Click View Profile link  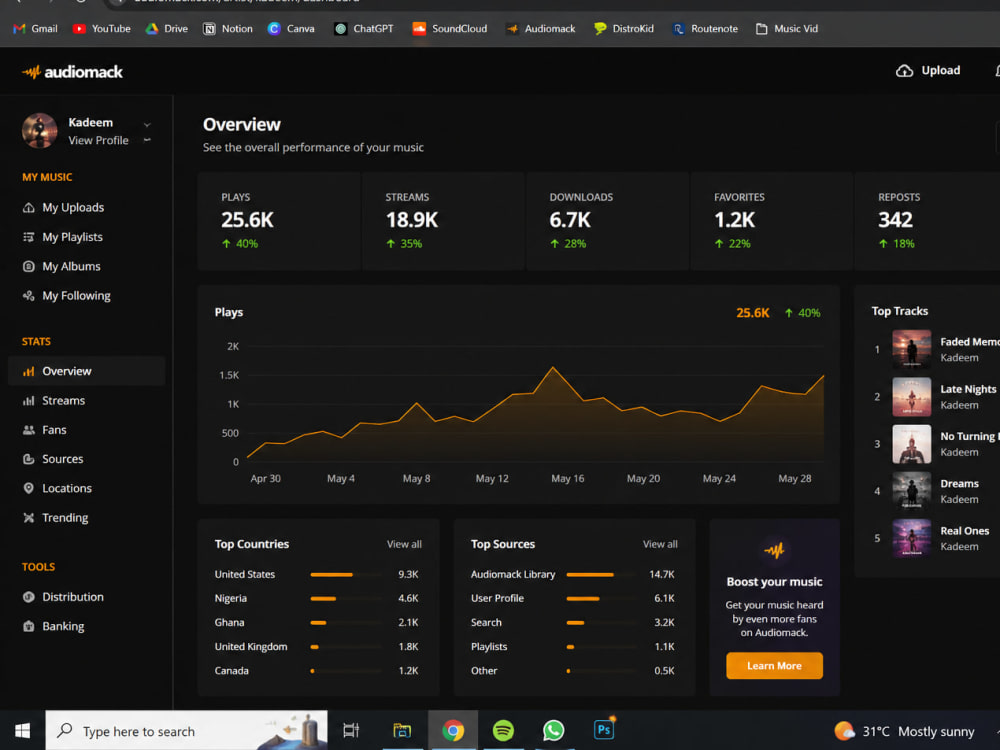(x=98, y=140)
